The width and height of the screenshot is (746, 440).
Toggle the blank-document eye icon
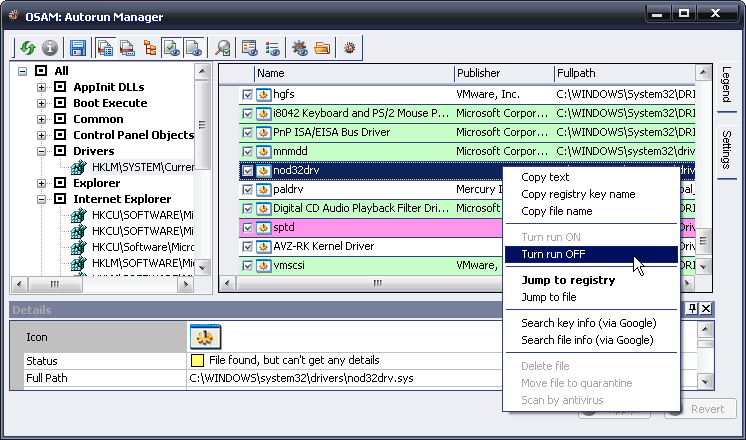coord(194,48)
